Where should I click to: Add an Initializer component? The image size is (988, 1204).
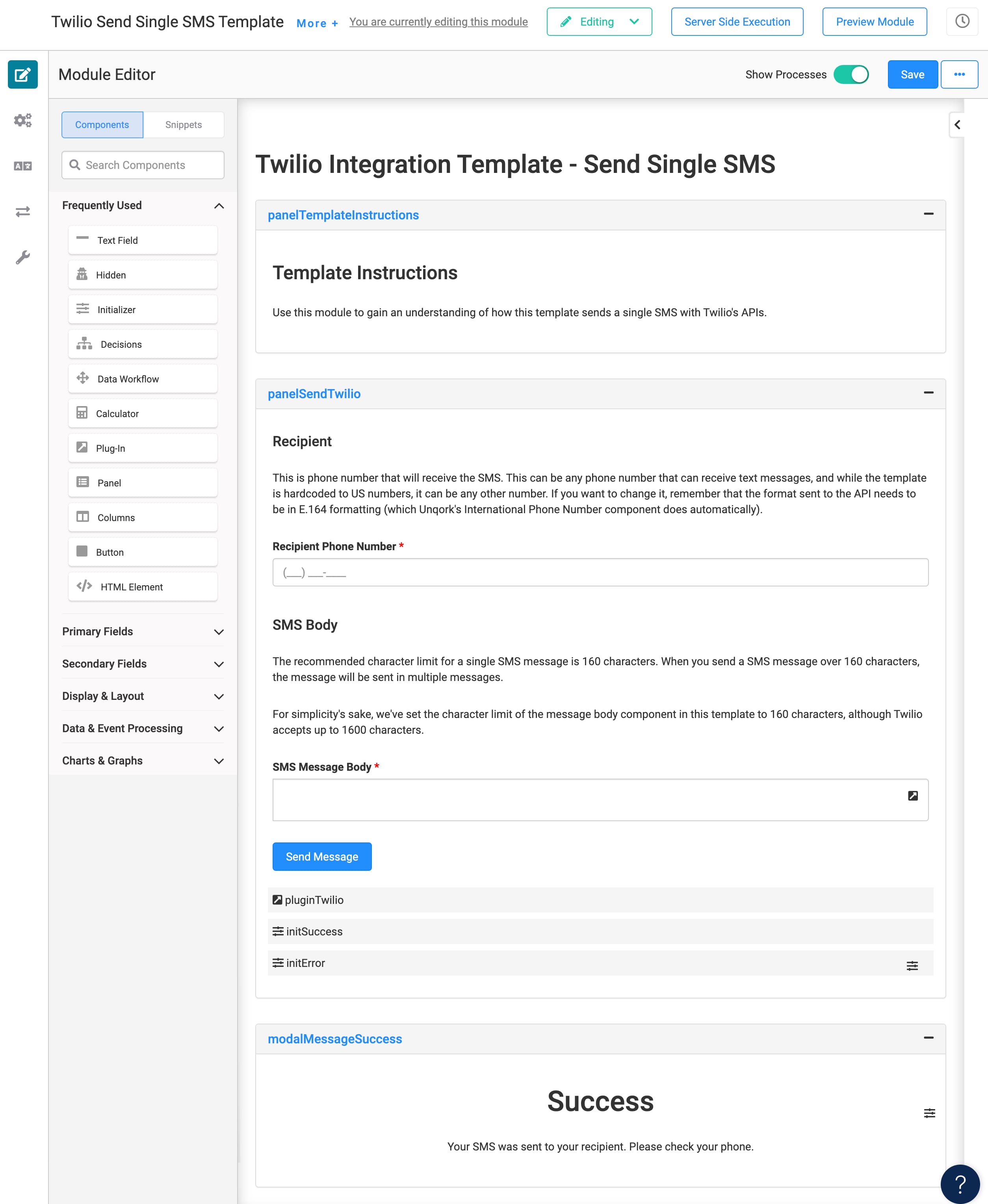[143, 310]
